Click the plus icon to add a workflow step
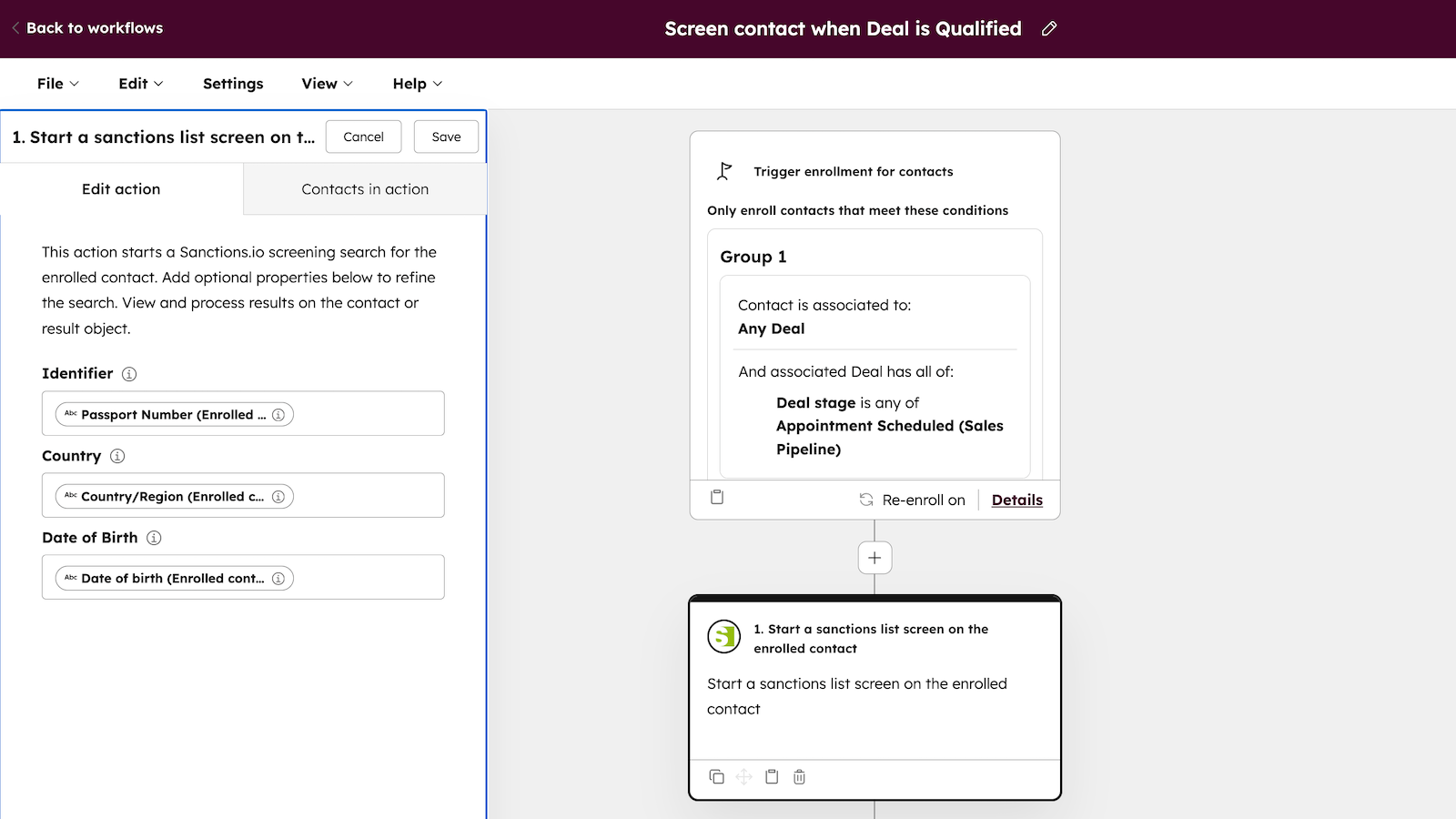 point(874,557)
